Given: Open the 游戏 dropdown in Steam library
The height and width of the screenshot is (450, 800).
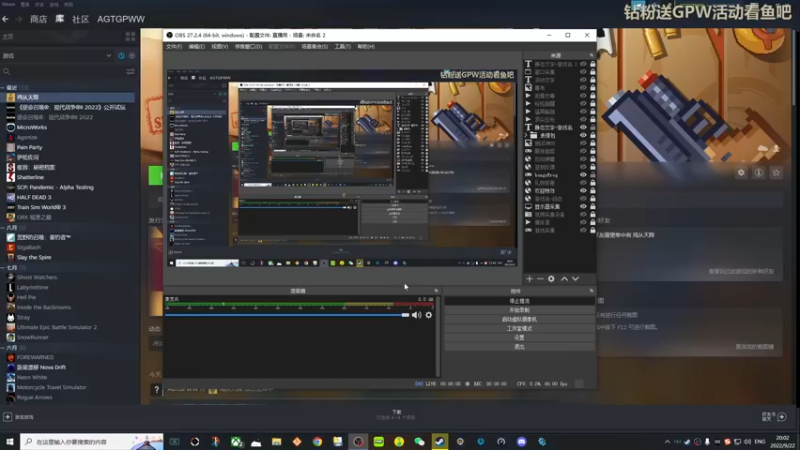Looking at the screenshot, I should tap(109, 56).
